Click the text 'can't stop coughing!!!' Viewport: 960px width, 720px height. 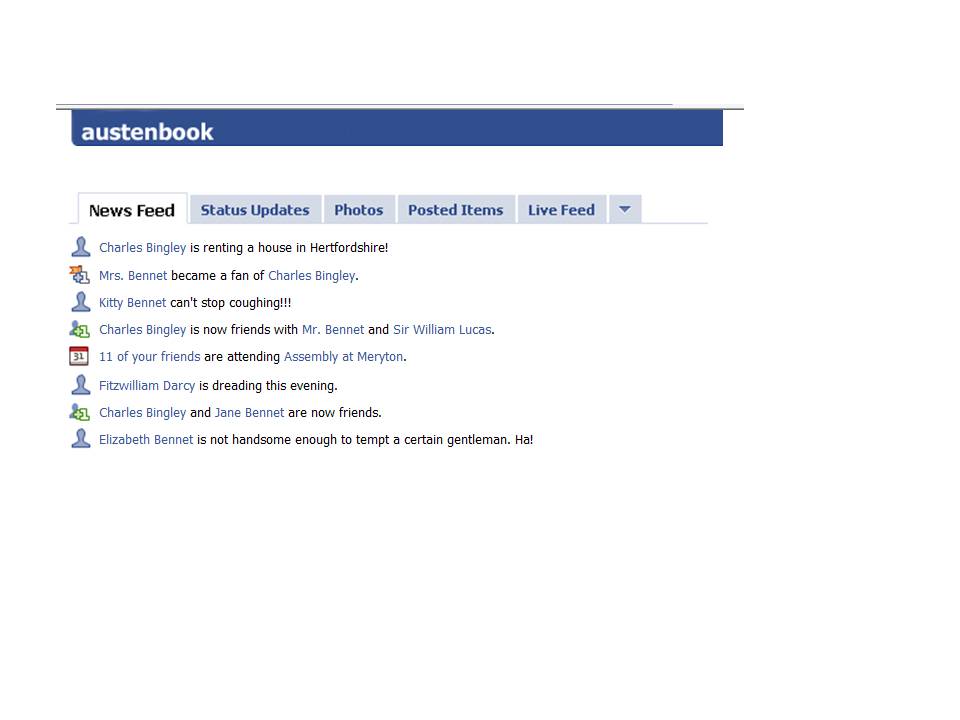click(231, 302)
